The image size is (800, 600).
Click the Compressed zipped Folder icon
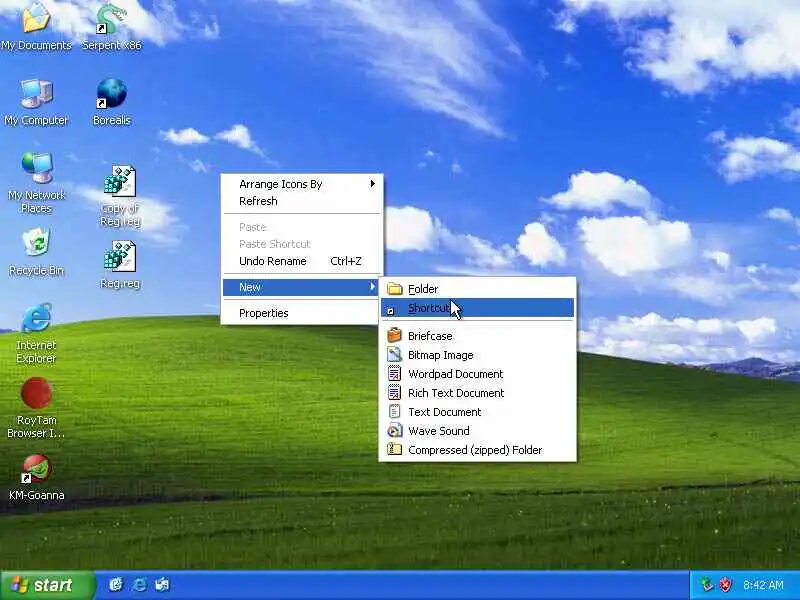point(394,449)
